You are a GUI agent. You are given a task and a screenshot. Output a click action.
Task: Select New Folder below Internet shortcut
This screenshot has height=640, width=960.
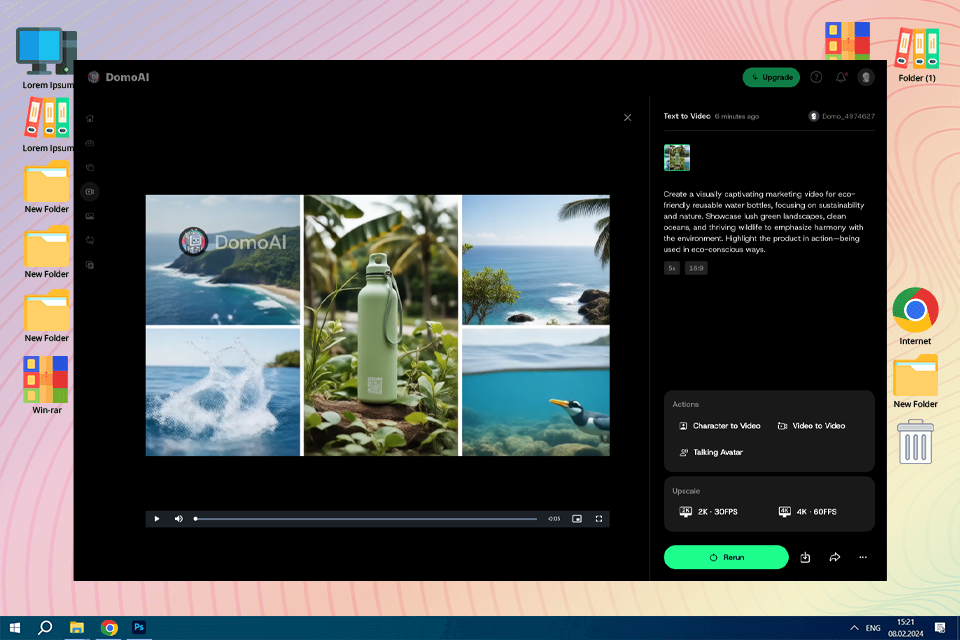click(x=915, y=382)
